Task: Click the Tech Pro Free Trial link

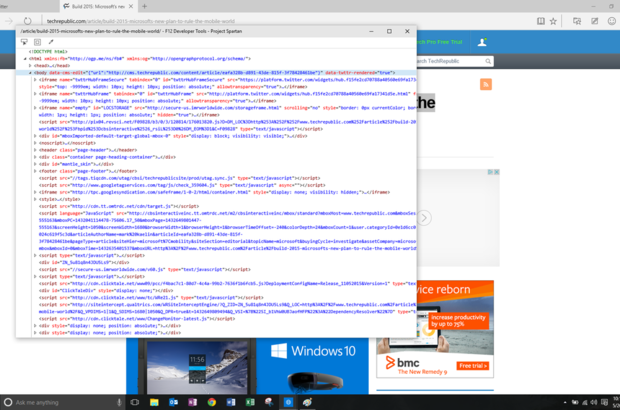Action: pyautogui.click(x=440, y=42)
